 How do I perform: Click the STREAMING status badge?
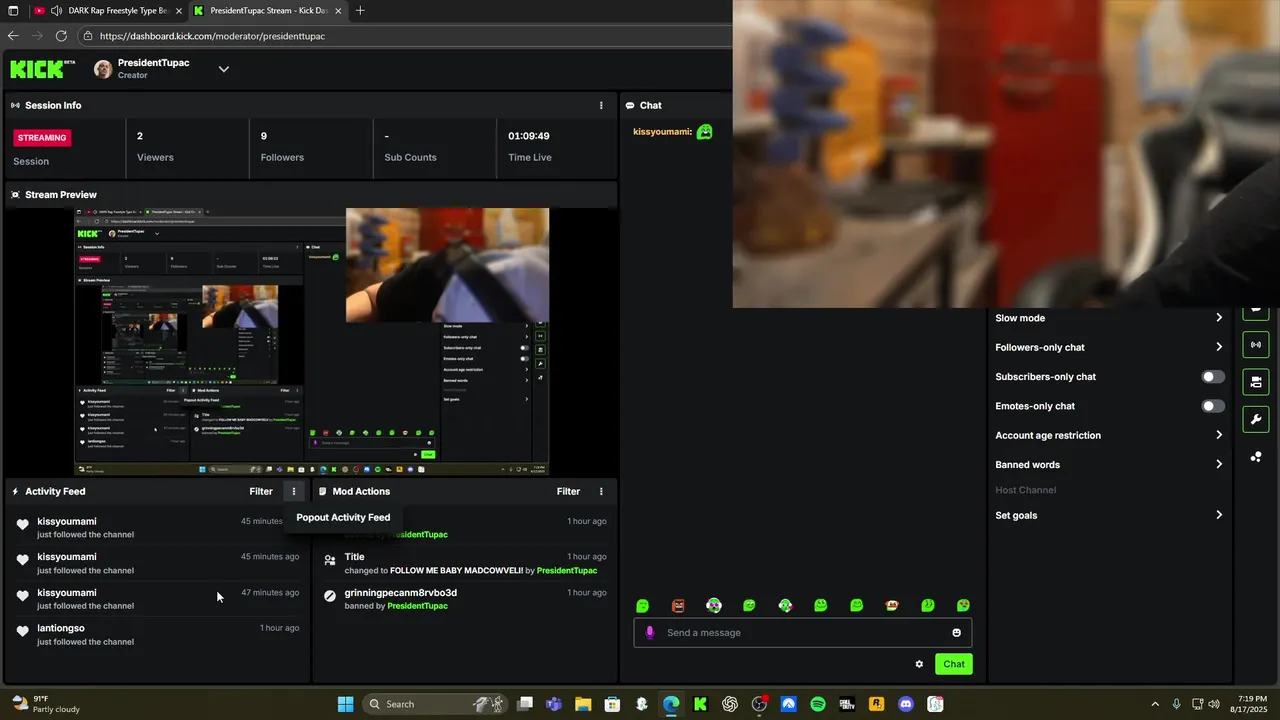tap(42, 138)
